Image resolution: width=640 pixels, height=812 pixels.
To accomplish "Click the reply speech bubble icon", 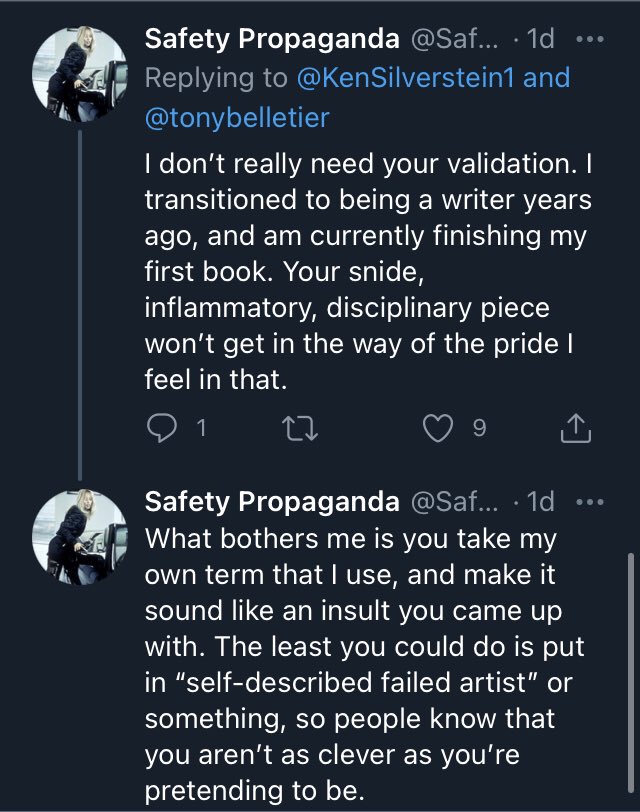I will [x=161, y=429].
